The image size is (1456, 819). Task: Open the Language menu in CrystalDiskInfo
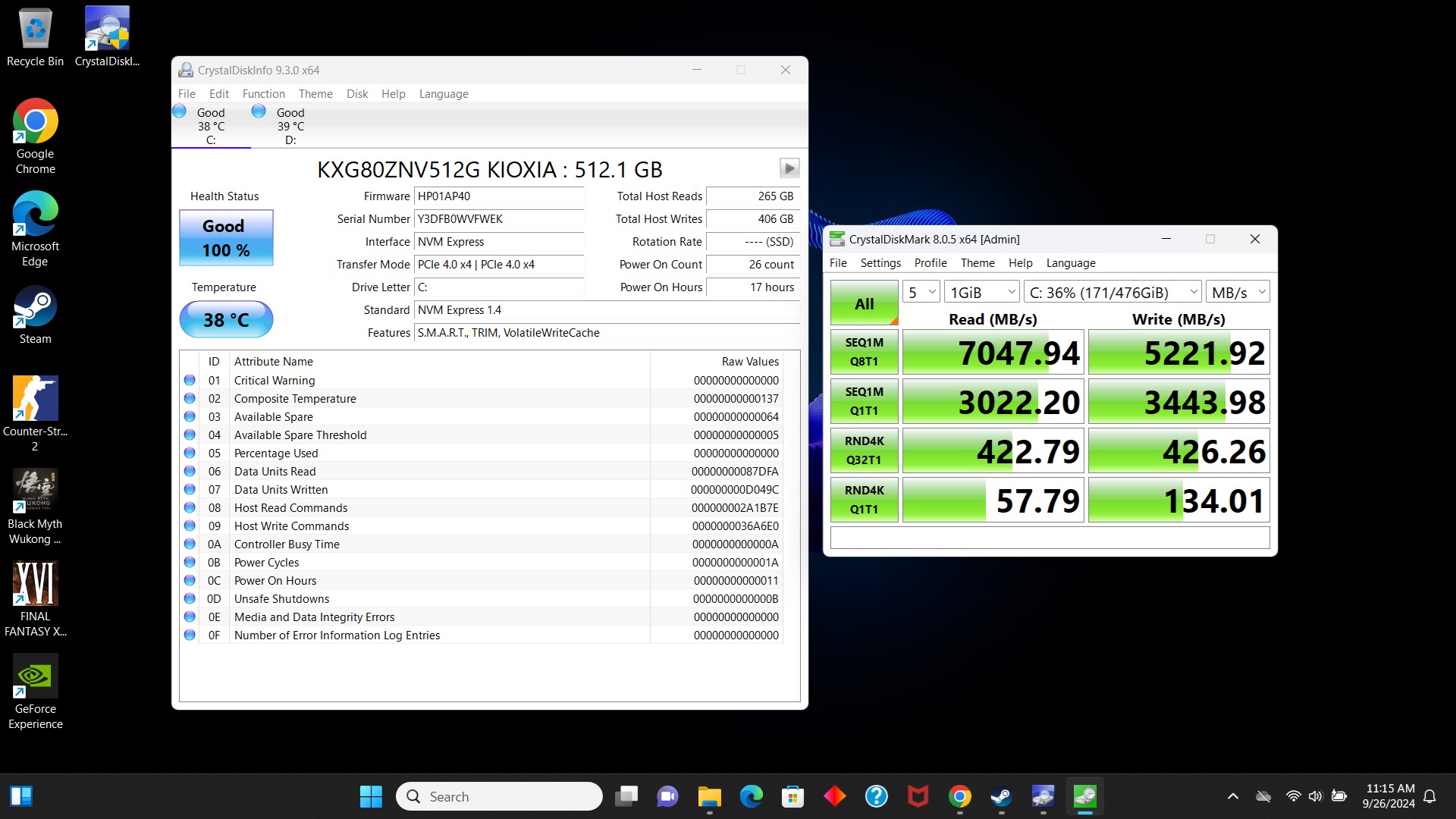point(444,94)
